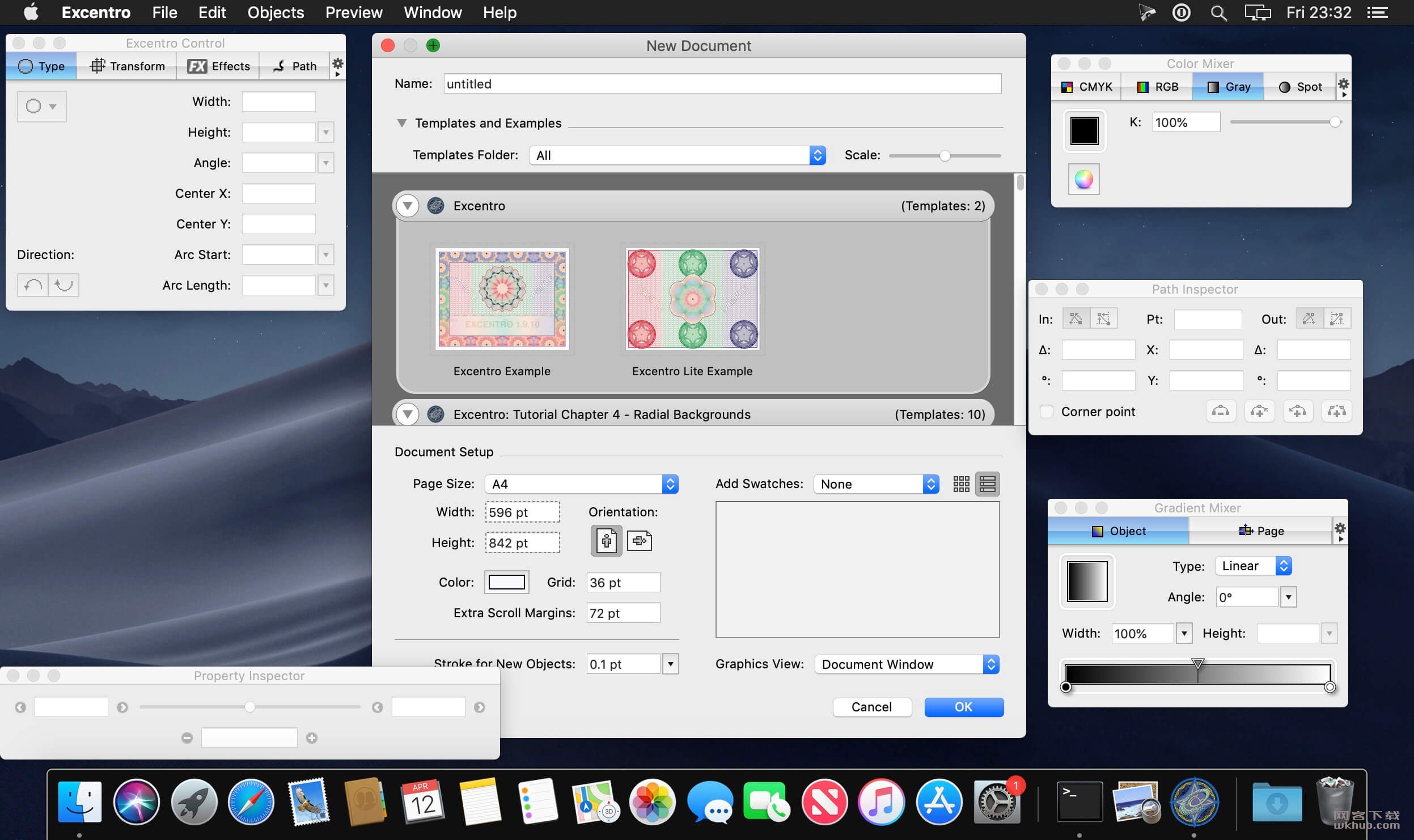Switch to Transform tab in Excentro Control
The height and width of the screenshot is (840, 1414).
pos(128,66)
